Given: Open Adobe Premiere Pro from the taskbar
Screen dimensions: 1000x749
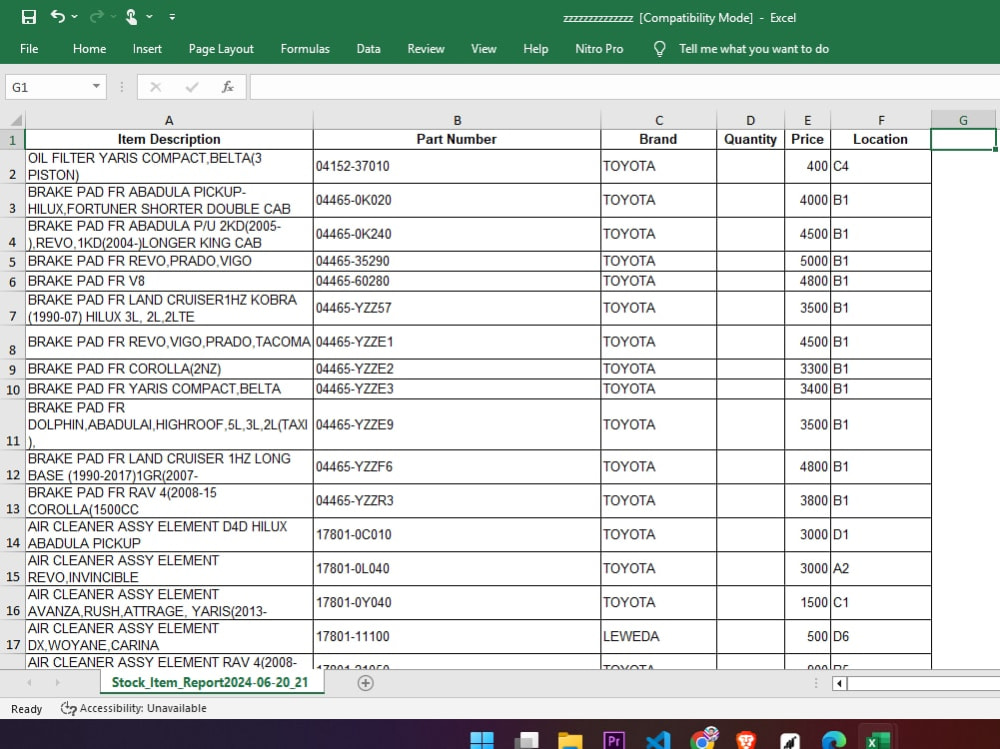Looking at the screenshot, I should (614, 740).
